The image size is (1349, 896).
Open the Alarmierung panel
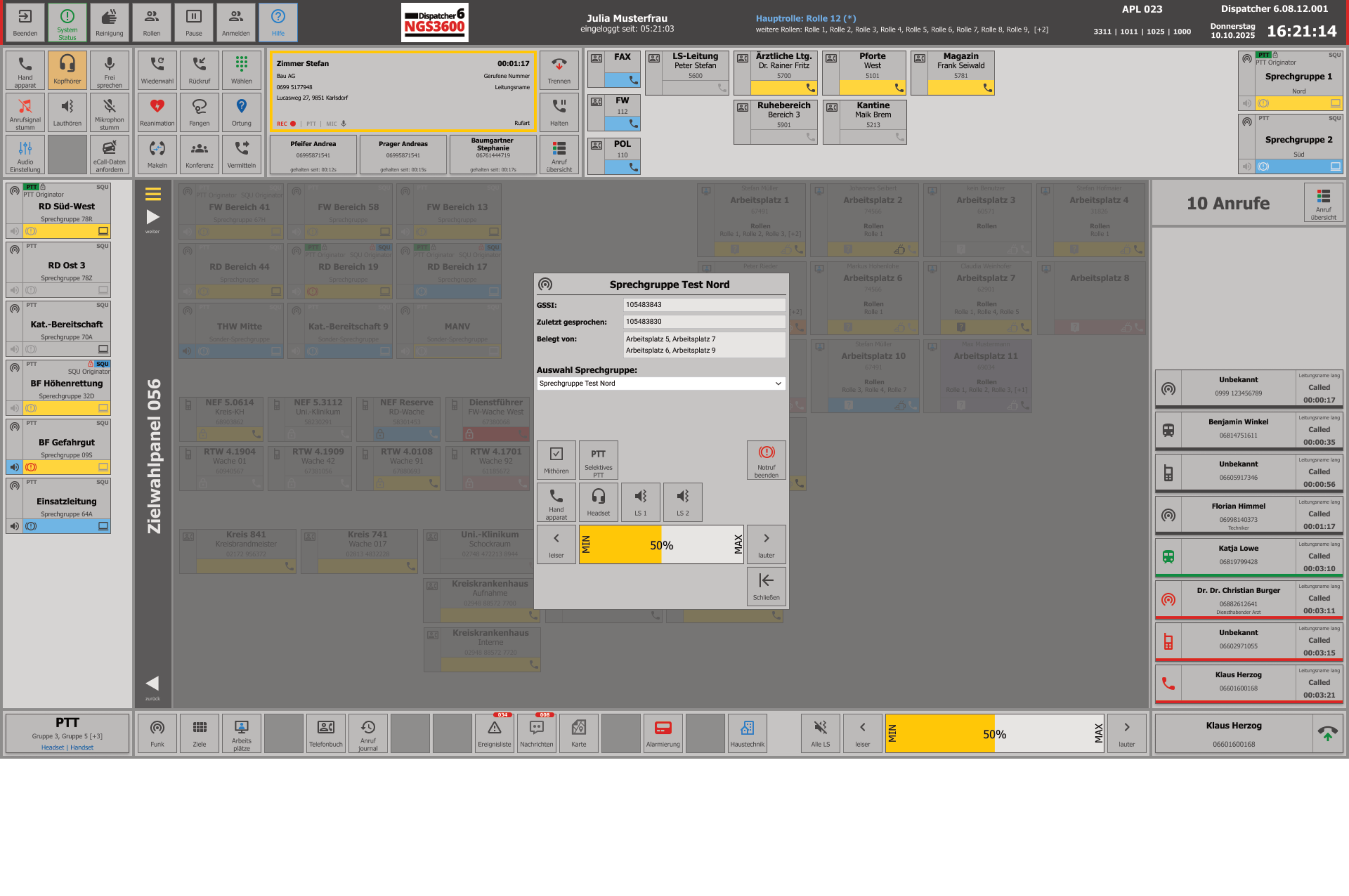663,733
